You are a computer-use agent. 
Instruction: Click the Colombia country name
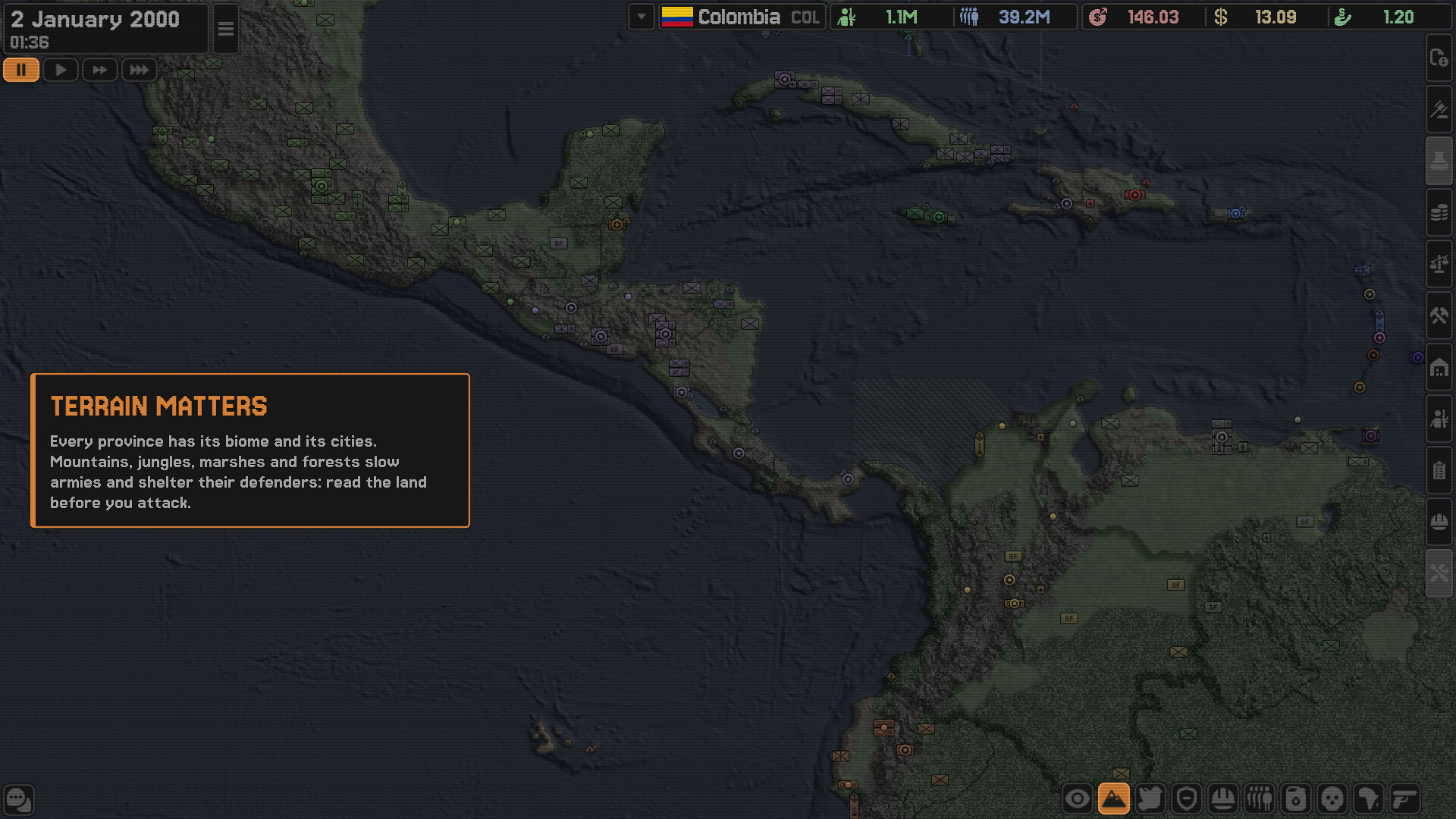click(x=739, y=17)
